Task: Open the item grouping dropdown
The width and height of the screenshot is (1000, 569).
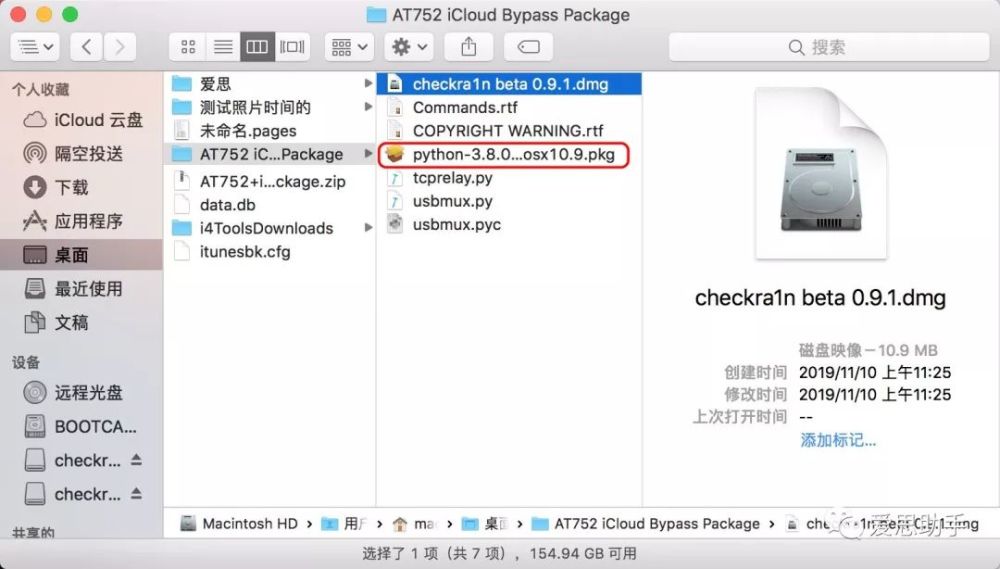Action: 349,47
